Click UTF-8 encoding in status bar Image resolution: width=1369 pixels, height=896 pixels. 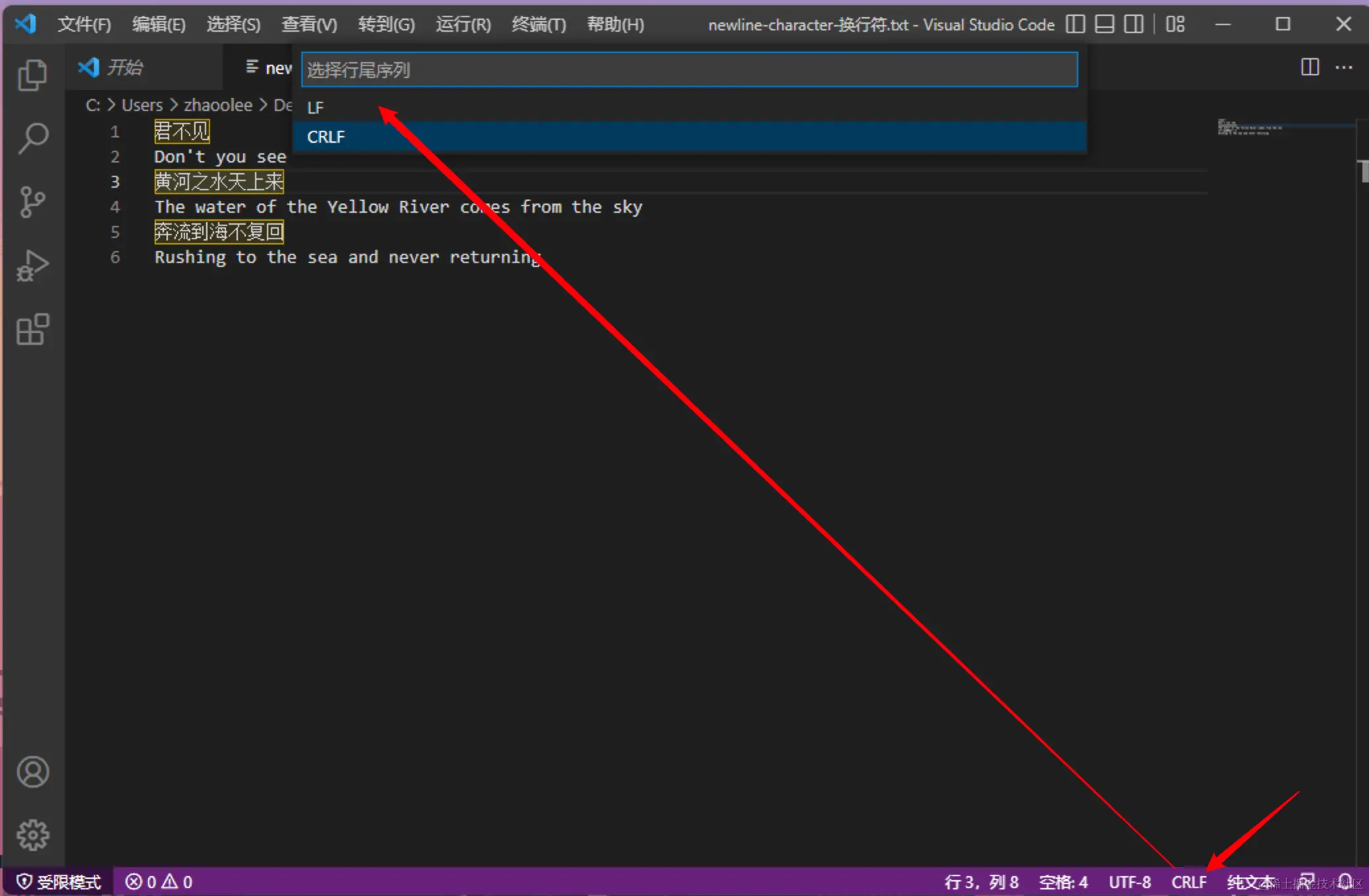1129,882
